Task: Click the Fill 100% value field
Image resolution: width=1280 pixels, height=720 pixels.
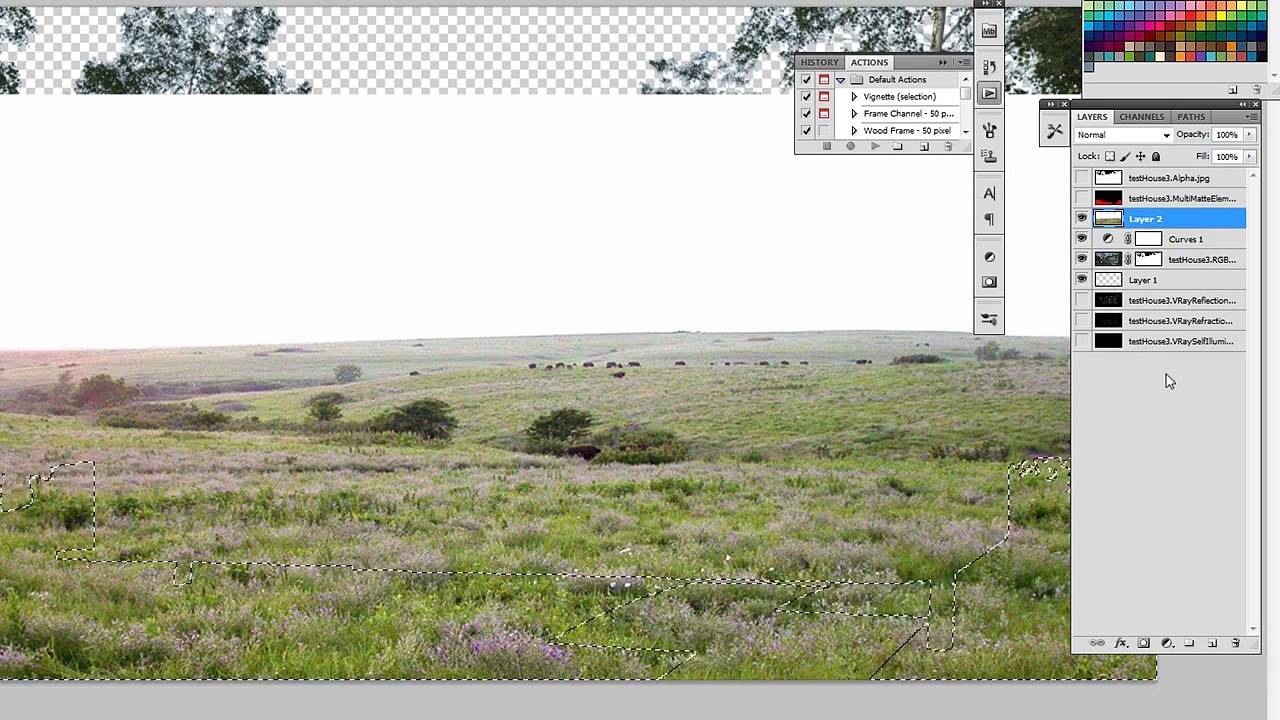Action: (x=1227, y=156)
